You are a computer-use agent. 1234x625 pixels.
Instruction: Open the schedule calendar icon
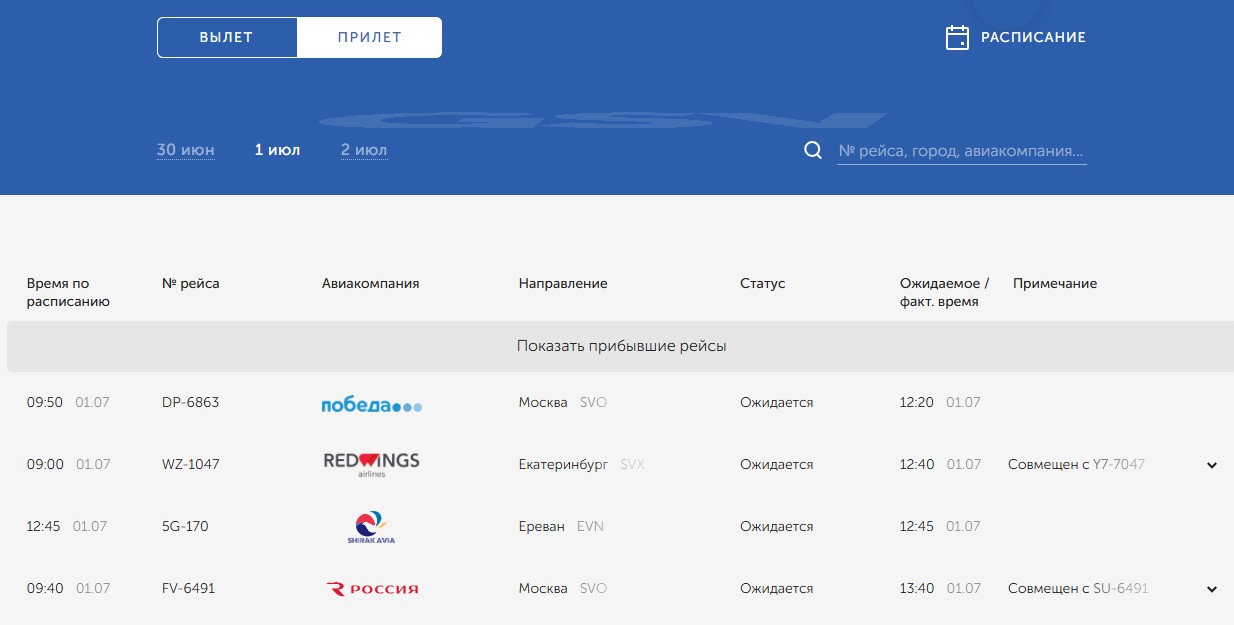pos(957,37)
